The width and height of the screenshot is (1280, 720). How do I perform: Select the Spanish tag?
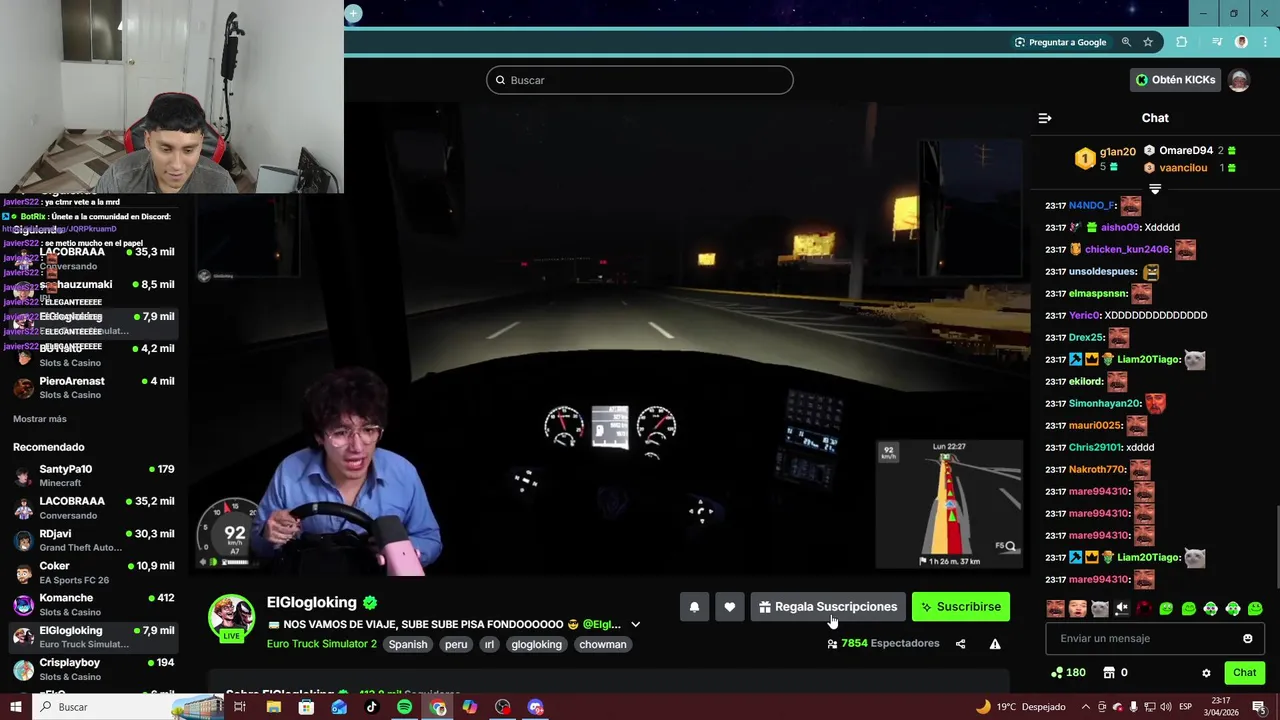tap(408, 644)
